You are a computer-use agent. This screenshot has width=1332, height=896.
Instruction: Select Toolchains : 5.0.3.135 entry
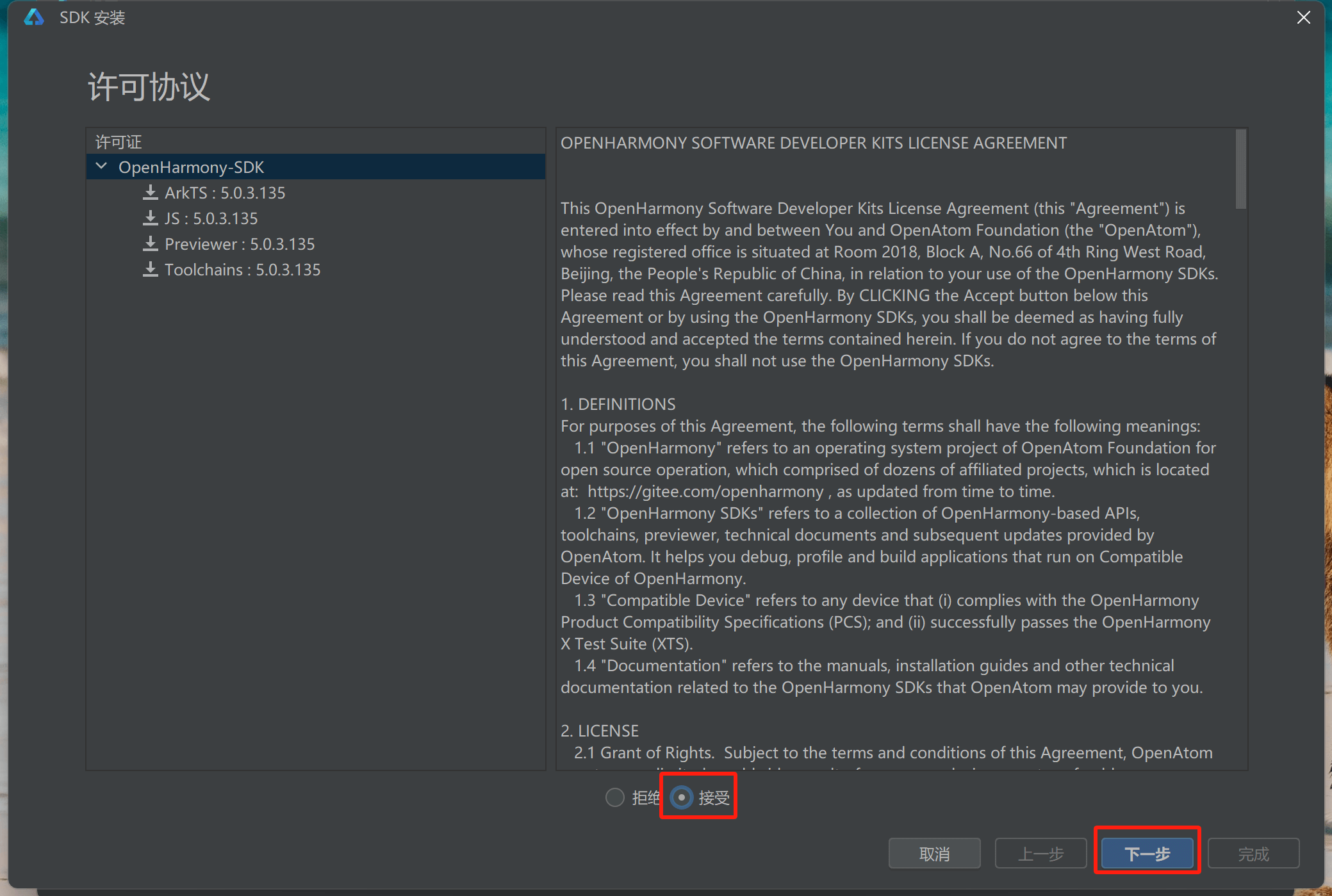tap(242, 270)
